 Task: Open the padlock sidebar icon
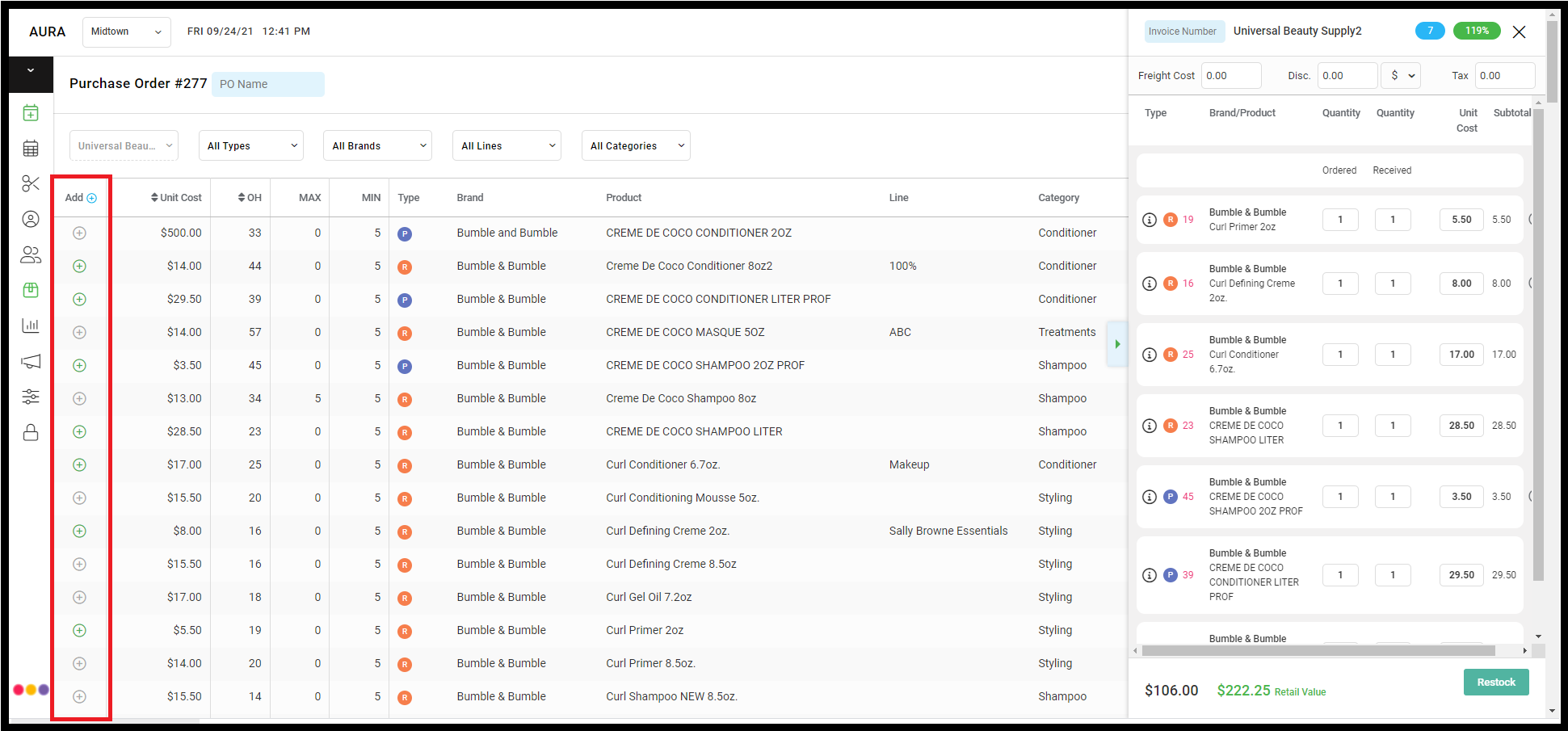(x=31, y=432)
